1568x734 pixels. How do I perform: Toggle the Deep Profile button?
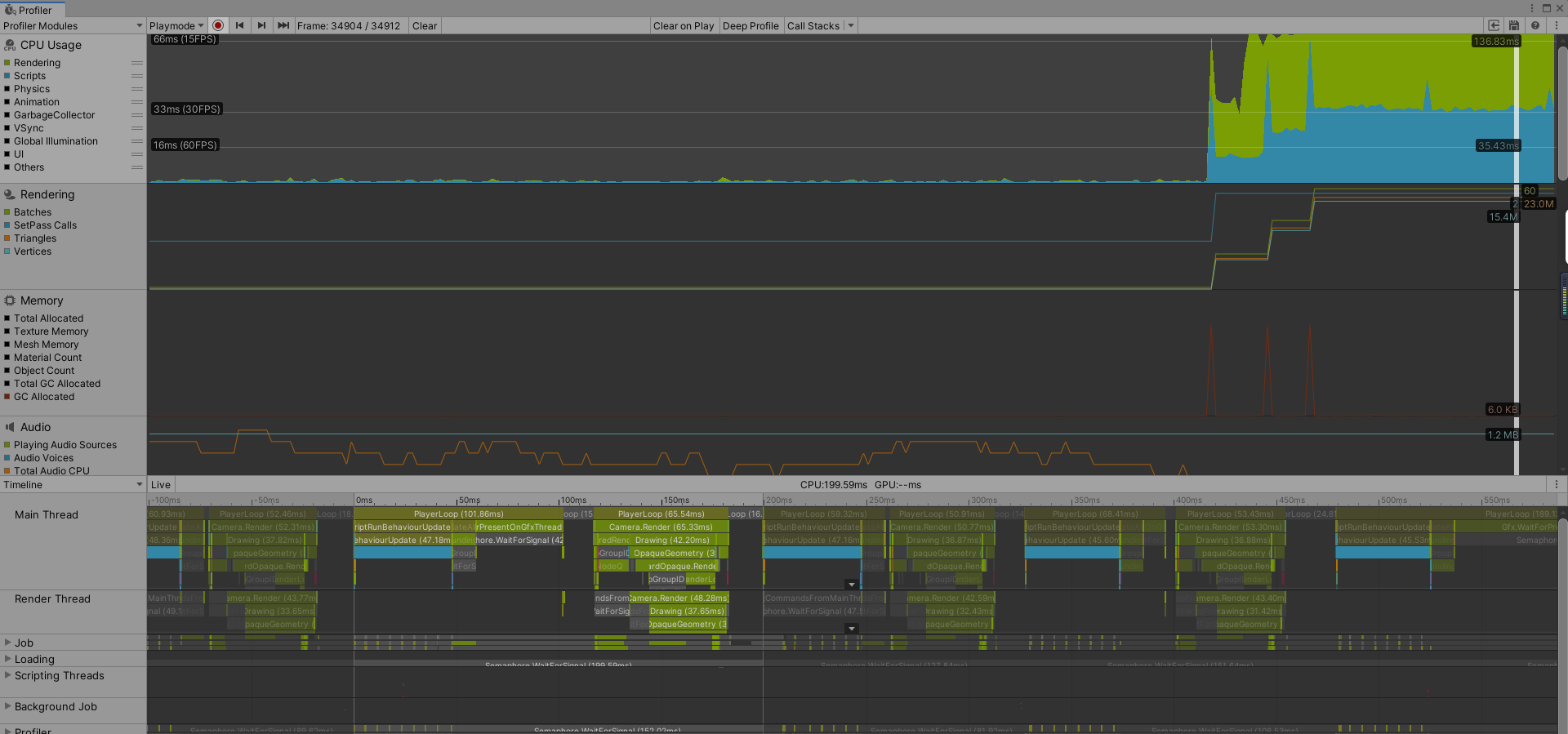(751, 26)
